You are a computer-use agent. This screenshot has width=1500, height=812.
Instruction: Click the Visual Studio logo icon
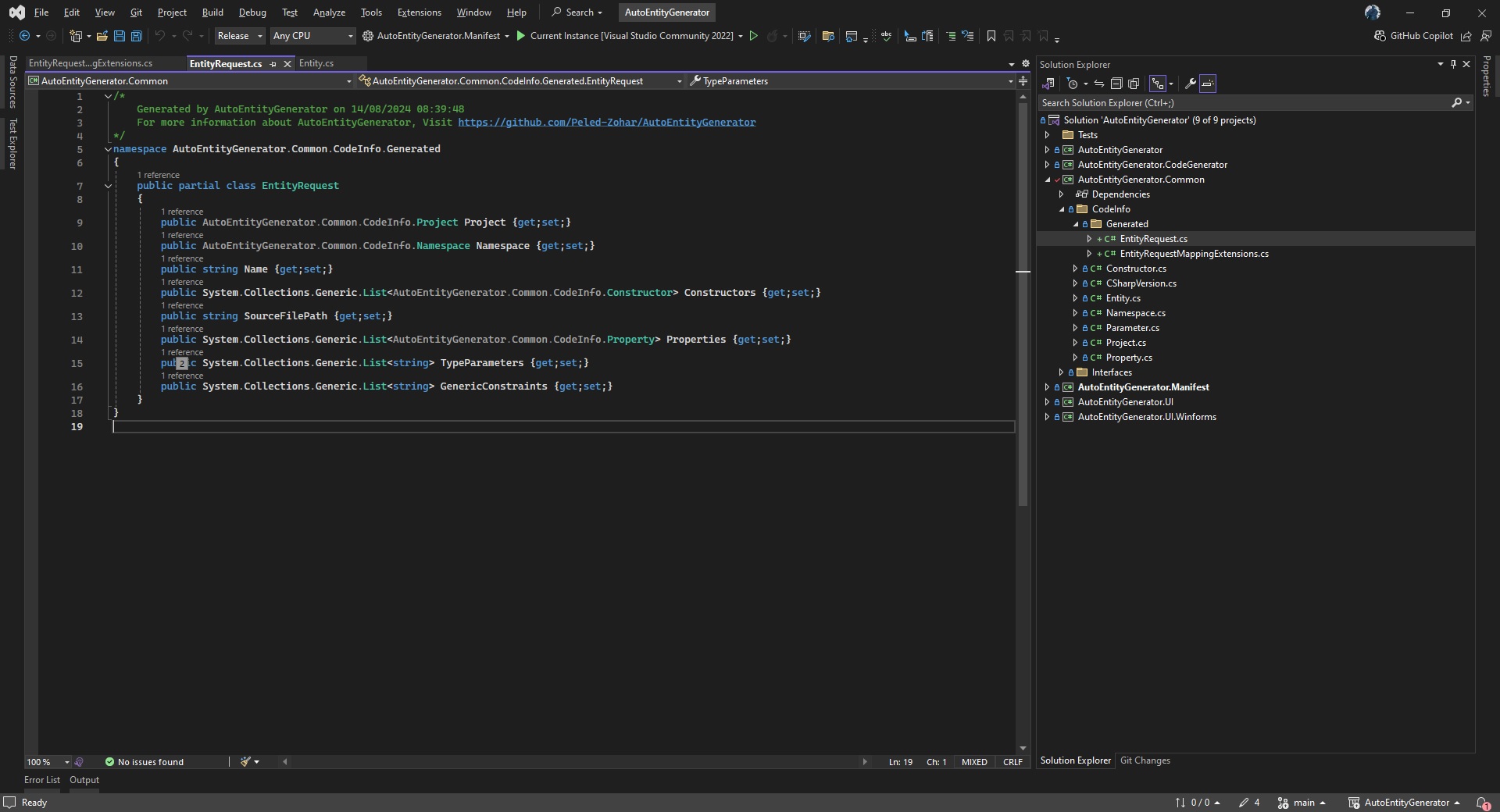16,12
